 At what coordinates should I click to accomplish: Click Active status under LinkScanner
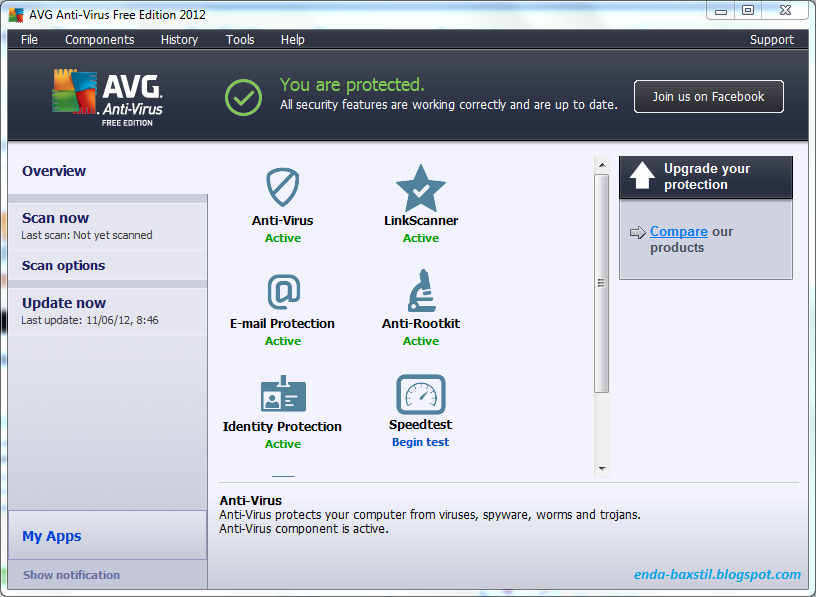tap(420, 238)
